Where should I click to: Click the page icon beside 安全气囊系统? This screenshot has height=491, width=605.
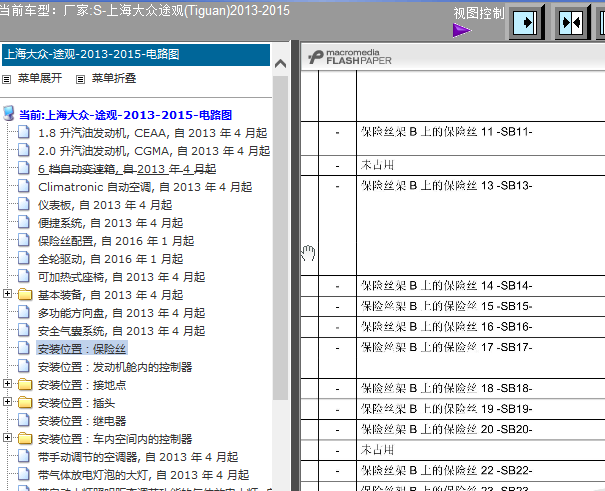point(24,330)
